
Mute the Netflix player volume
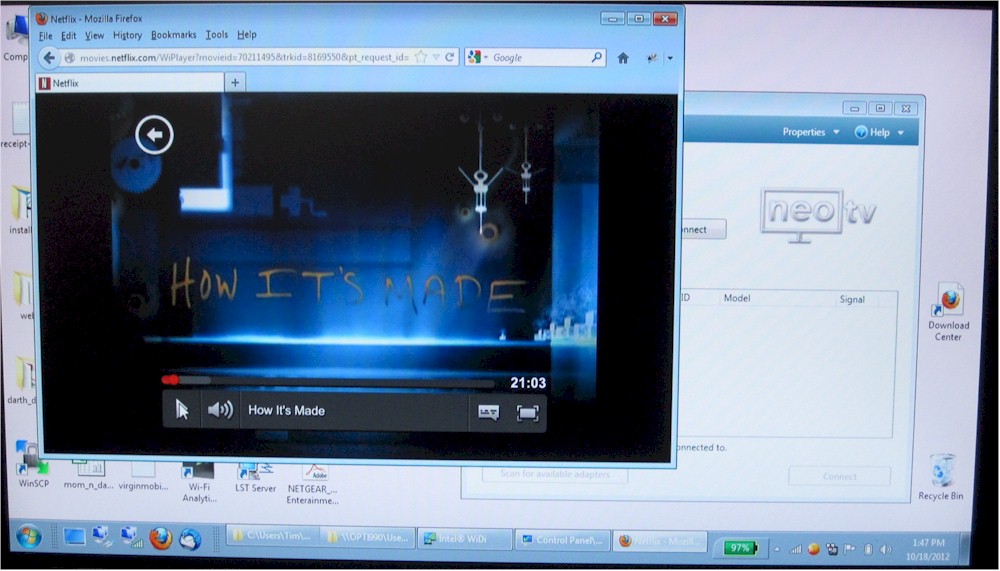(x=221, y=410)
